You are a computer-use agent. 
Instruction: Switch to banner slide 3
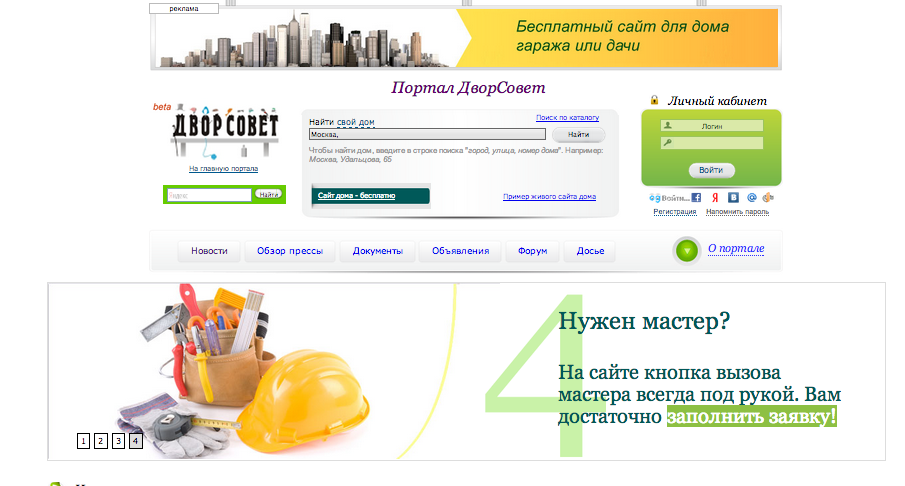point(118,441)
